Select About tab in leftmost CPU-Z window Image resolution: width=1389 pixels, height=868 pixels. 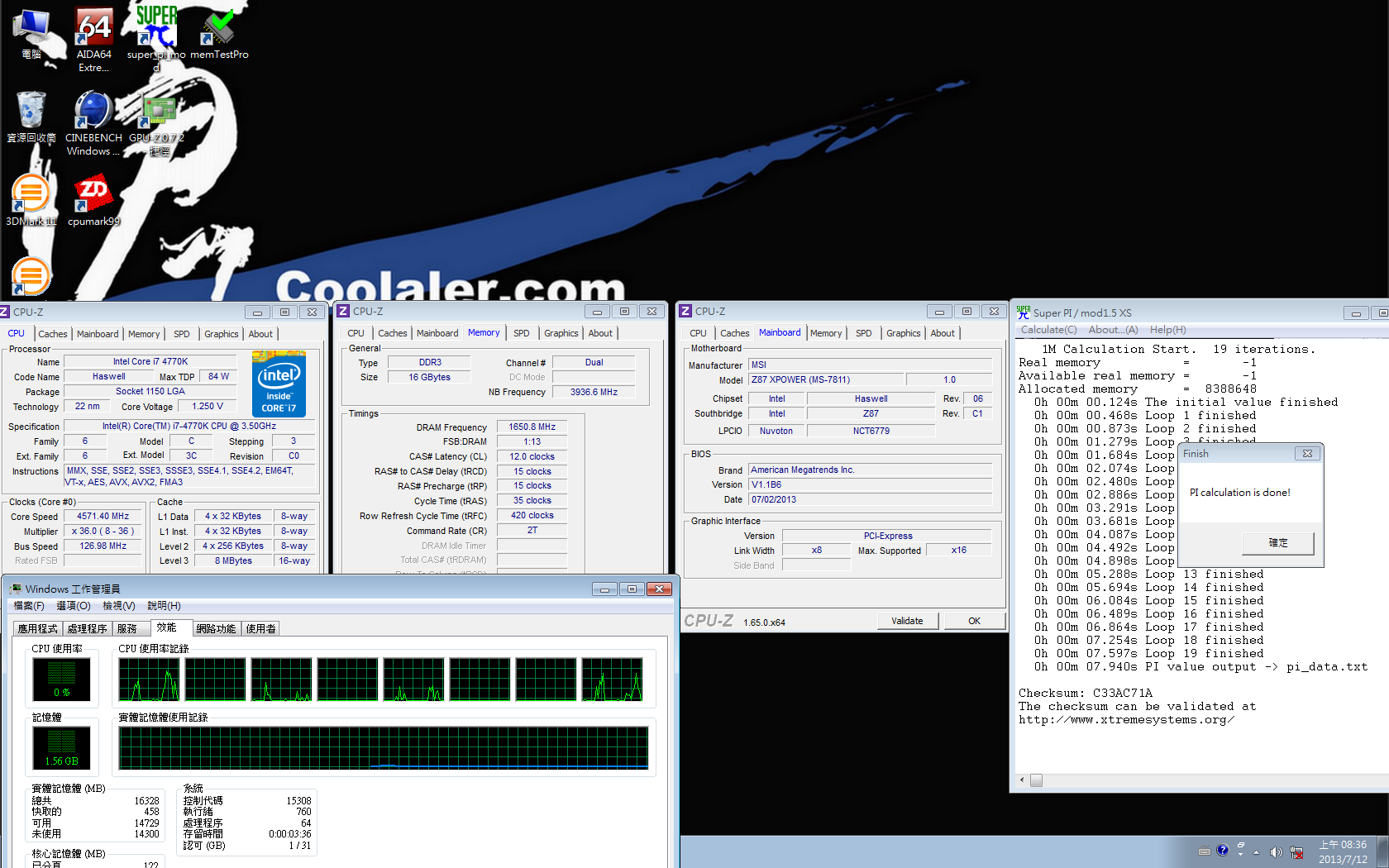pos(260,334)
